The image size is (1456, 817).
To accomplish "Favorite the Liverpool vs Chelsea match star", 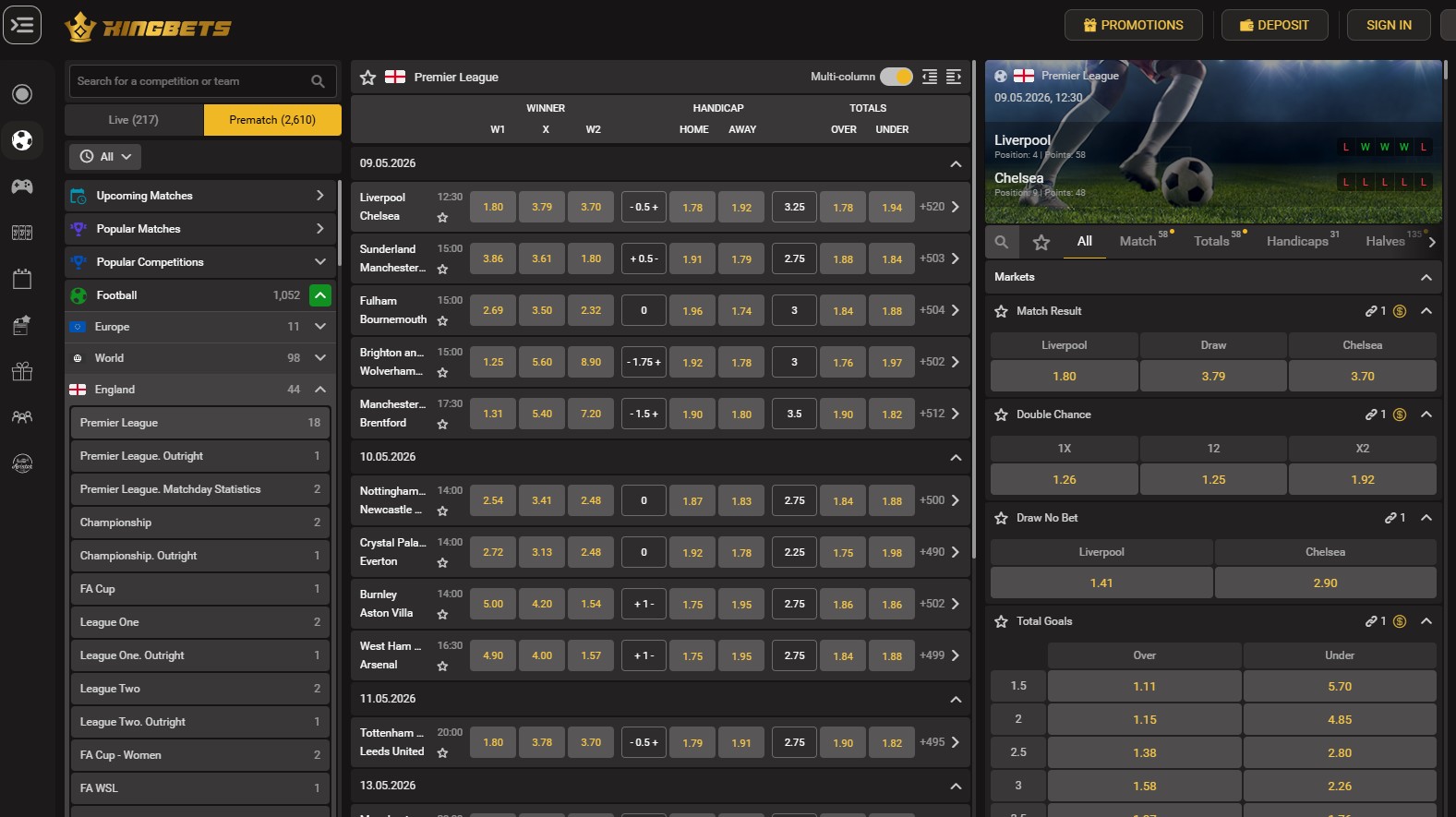I will (442, 218).
